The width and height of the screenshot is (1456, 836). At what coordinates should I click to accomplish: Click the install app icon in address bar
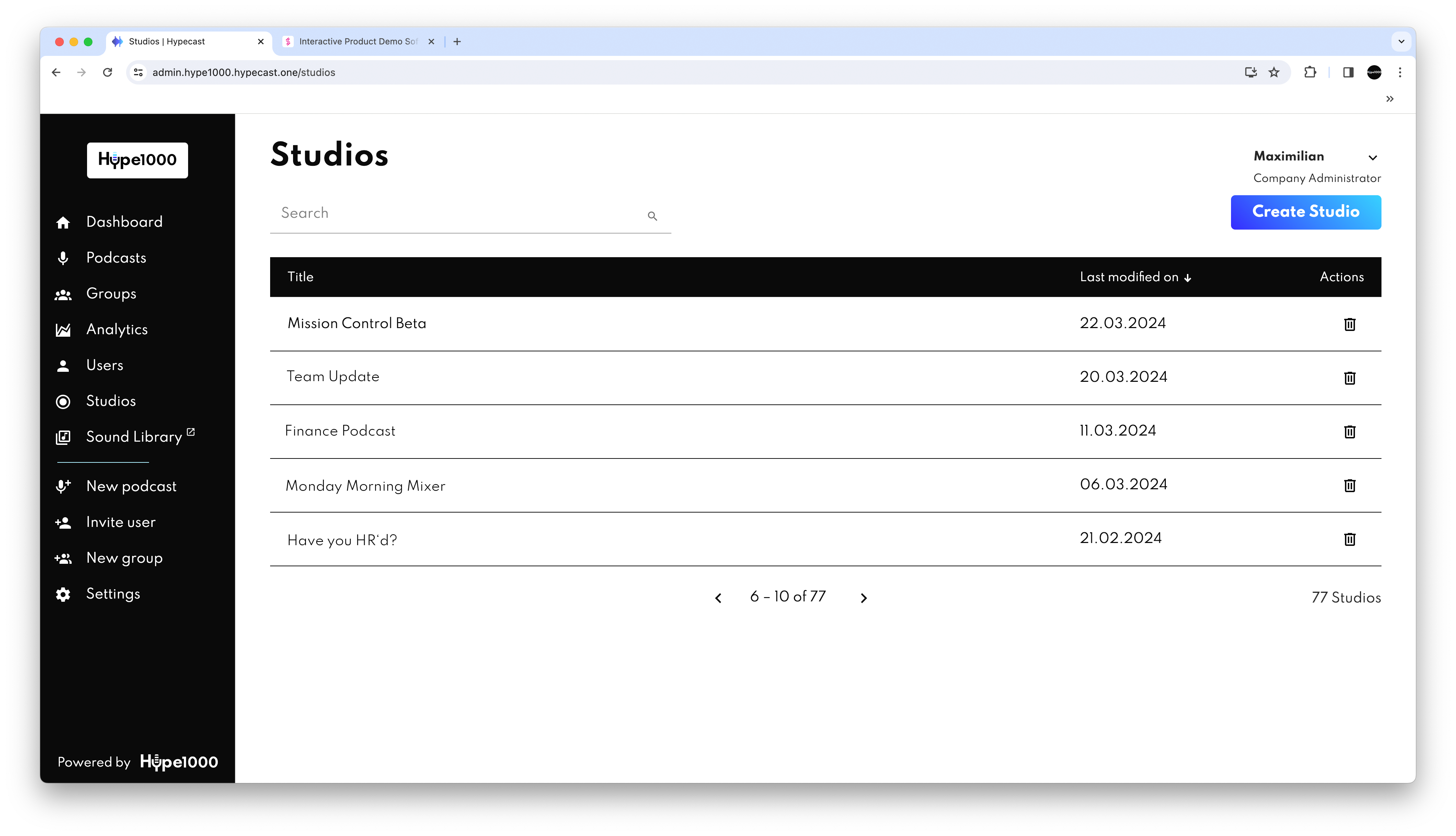[1250, 72]
